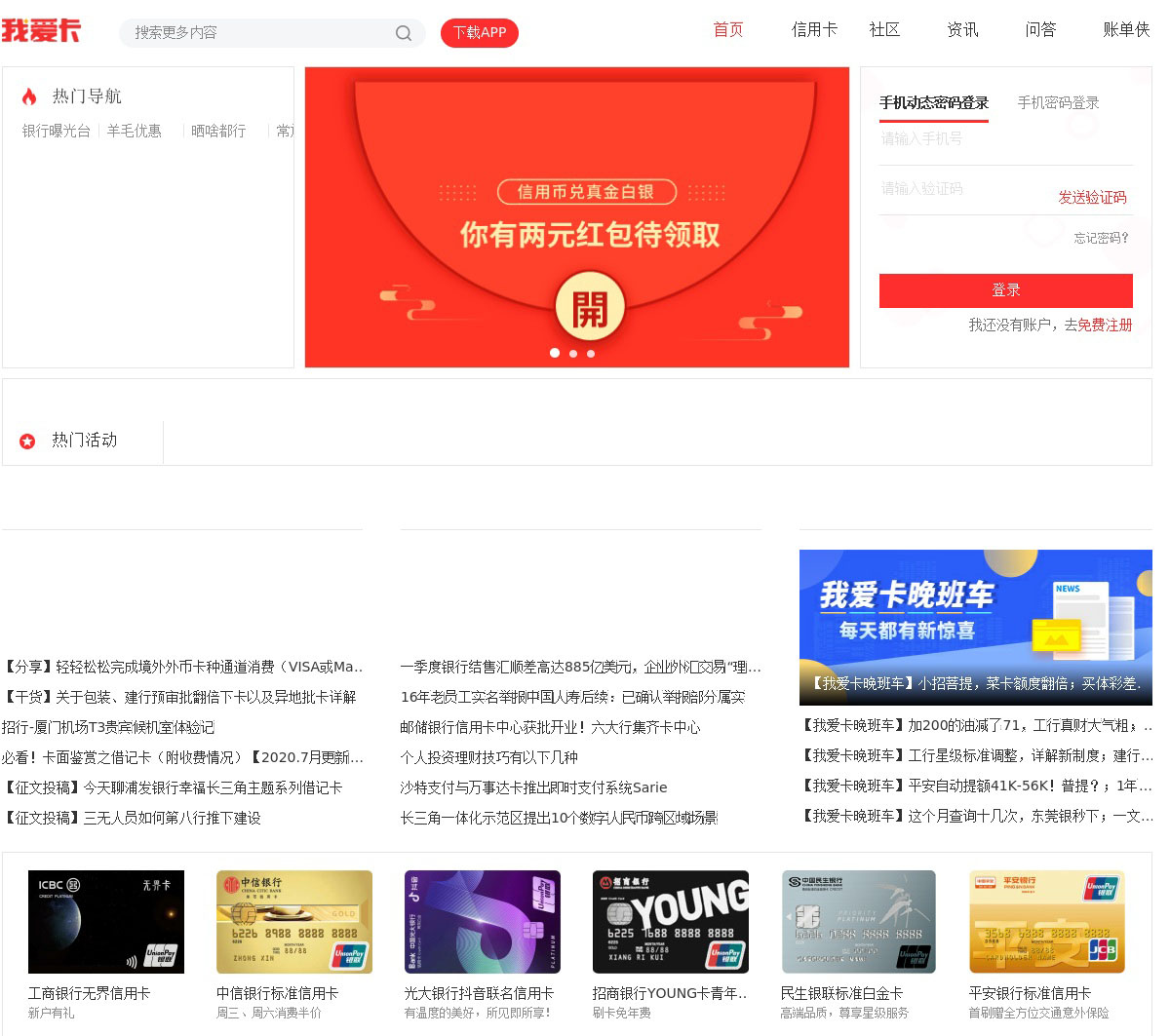Open 加200的油减了71 晚班车 article
Screen dimensions: 1170x1036
976,726
